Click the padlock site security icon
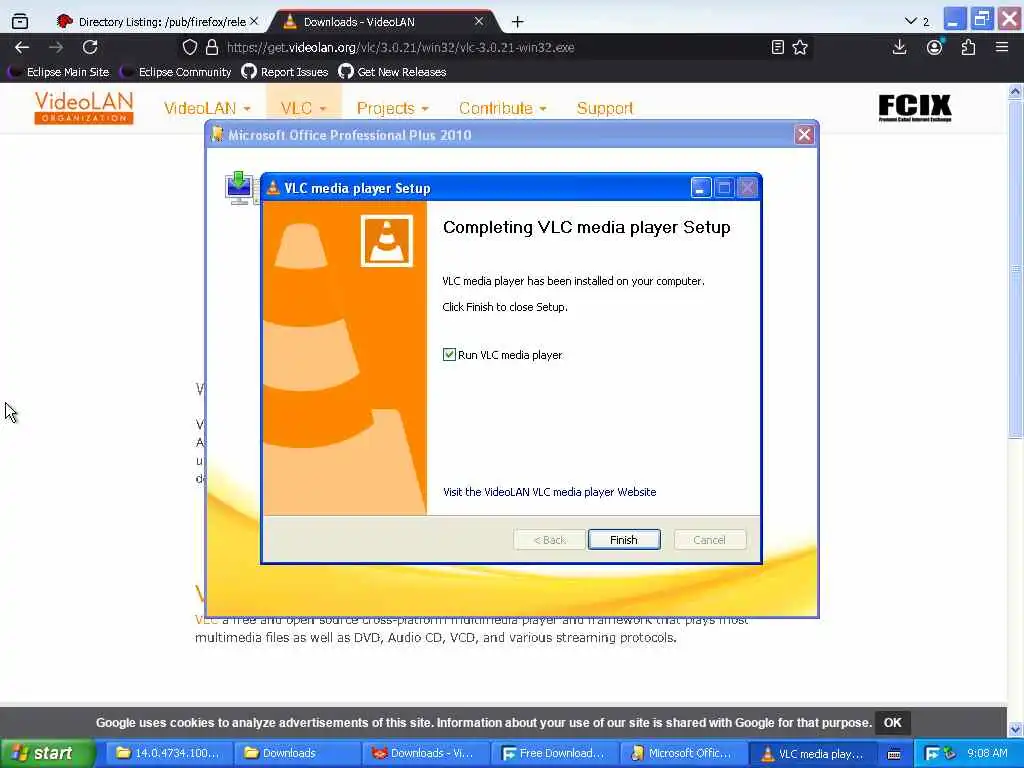 click(212, 47)
